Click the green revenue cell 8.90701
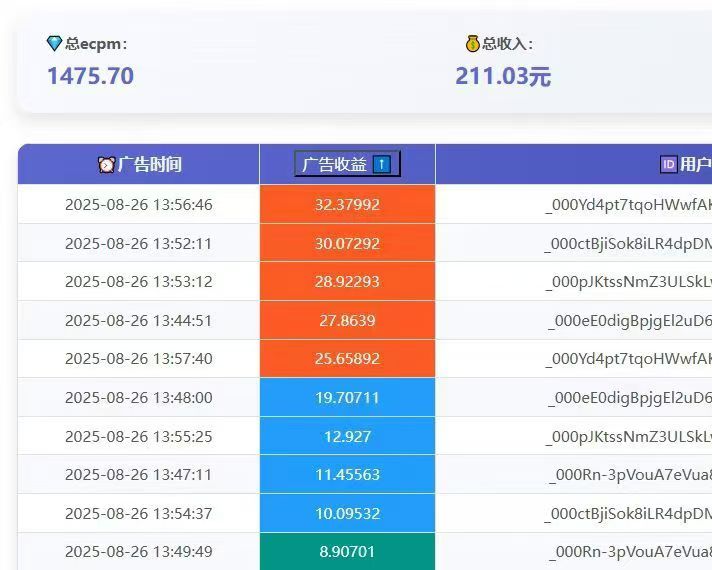Screen dimensions: 712x570 click(347, 551)
